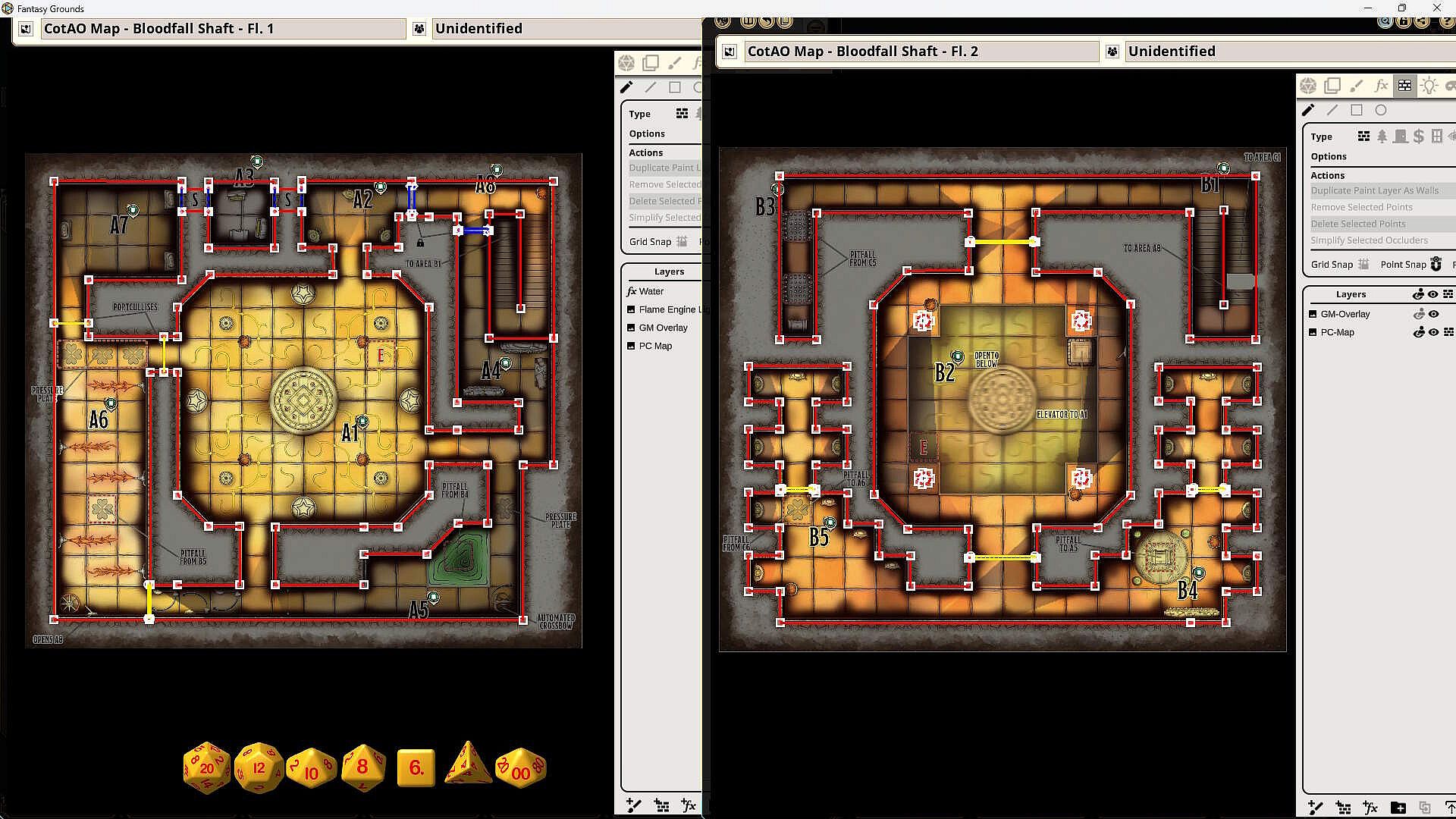Toggle all-layers visibility eye in Layers header
The image size is (1456, 819).
(x=1433, y=294)
